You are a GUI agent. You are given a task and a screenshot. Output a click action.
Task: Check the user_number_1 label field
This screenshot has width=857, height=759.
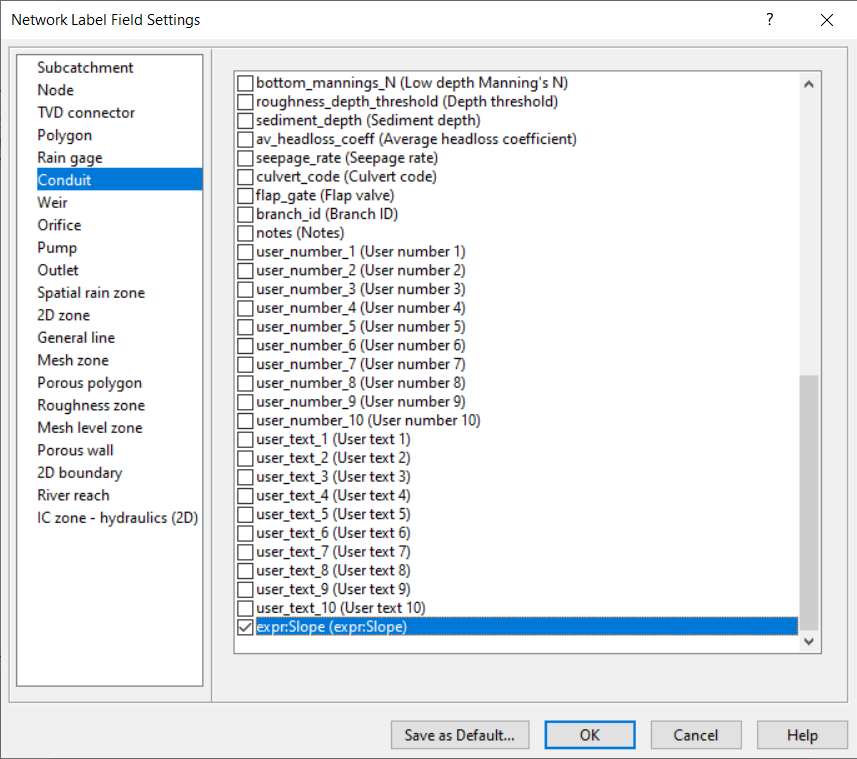[244, 251]
